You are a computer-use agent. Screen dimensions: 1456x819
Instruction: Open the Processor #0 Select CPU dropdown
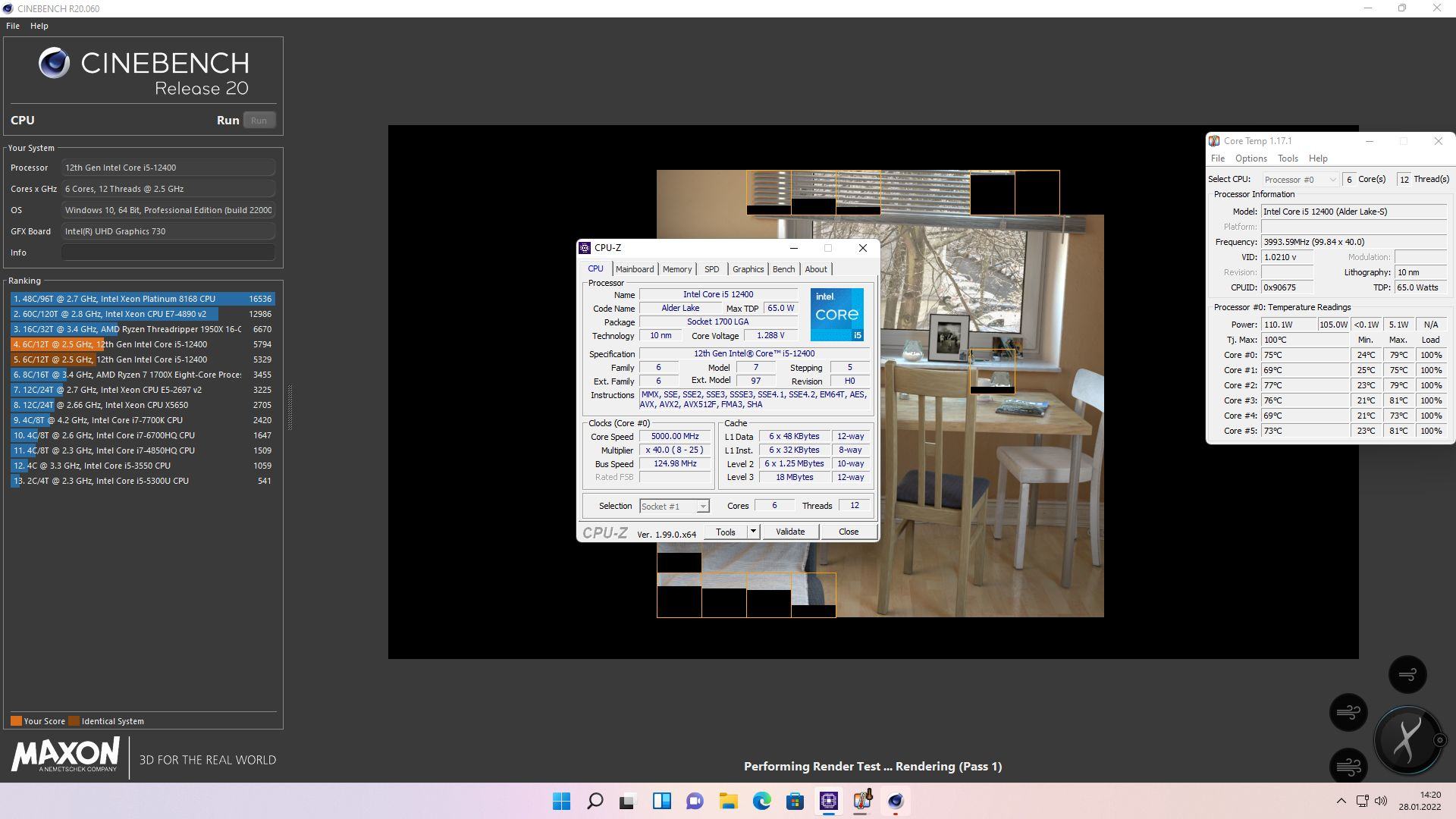[1300, 180]
